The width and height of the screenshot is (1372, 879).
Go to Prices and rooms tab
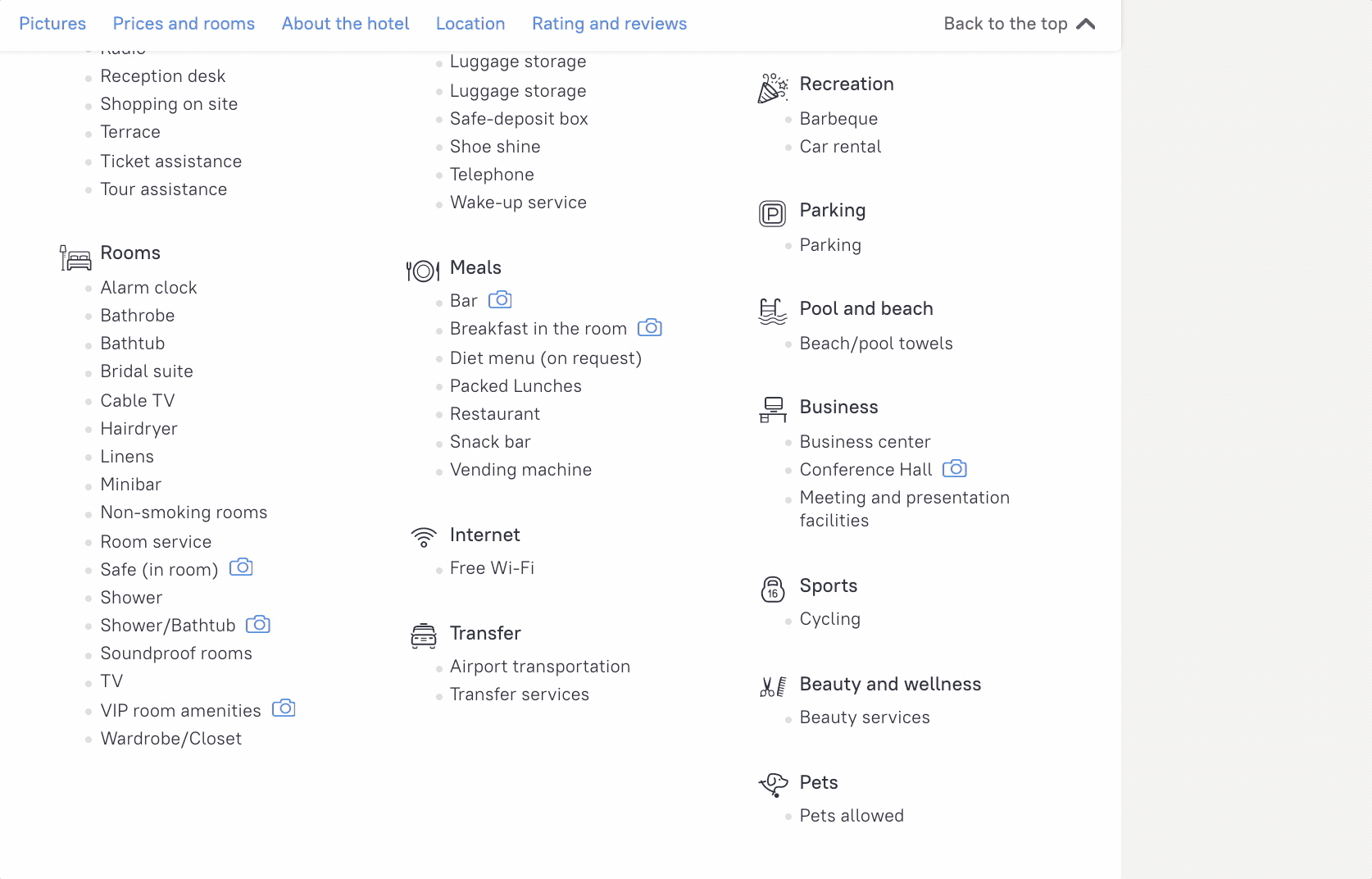184,24
